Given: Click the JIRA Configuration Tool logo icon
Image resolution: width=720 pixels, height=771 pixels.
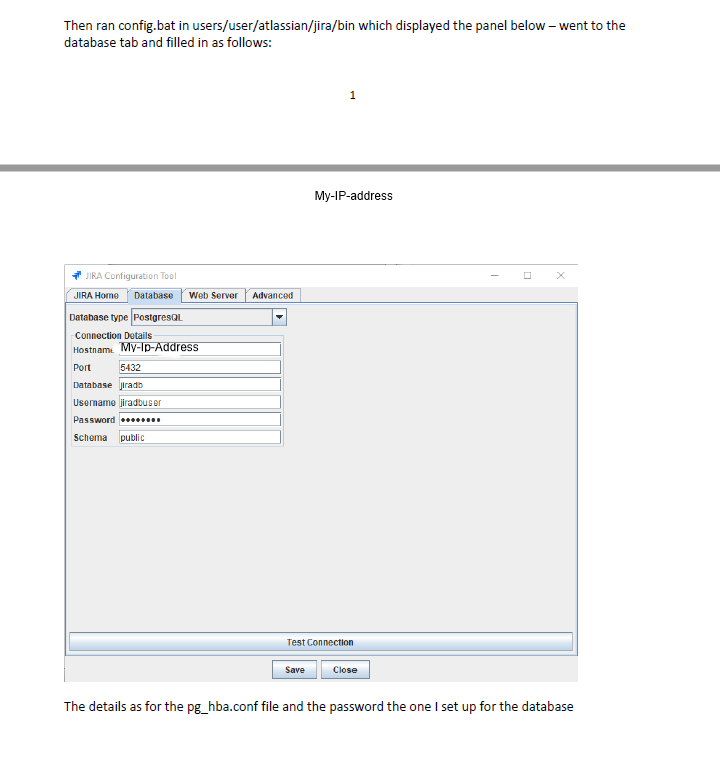Looking at the screenshot, I should coord(76,275).
